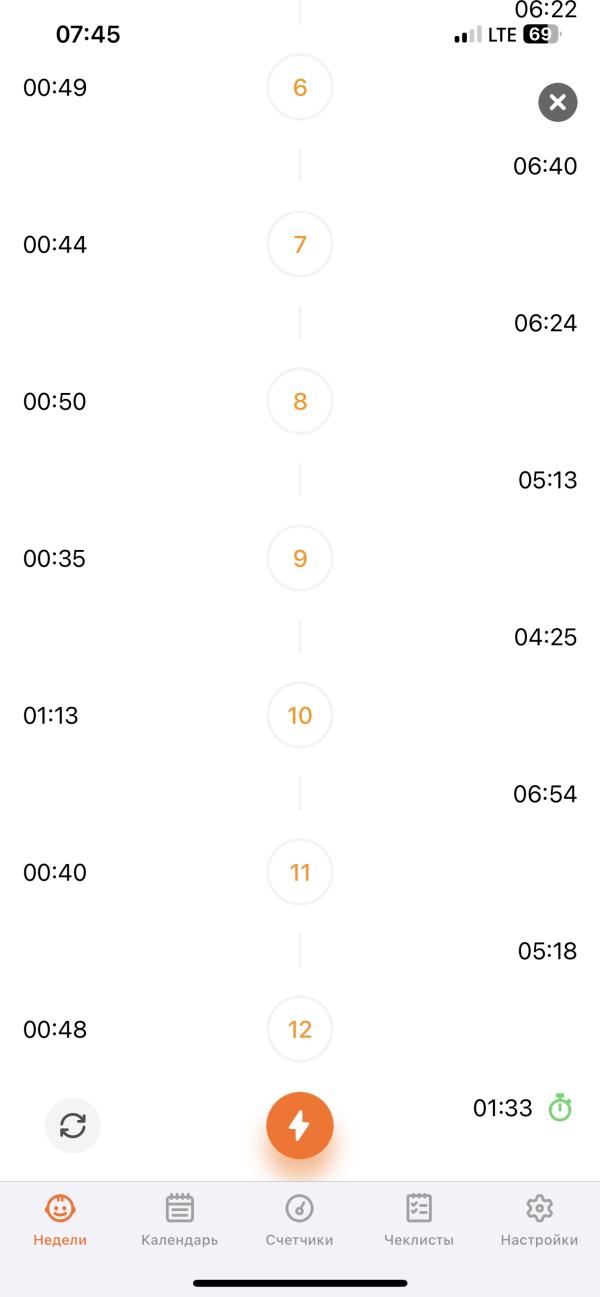The image size is (600, 1297).
Task: Select contraction number 6 circle
Action: click(300, 88)
